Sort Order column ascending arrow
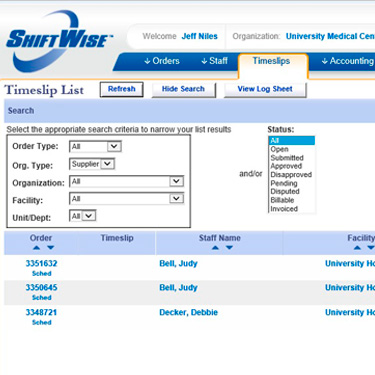Screen dimensions: 375x375 point(37,248)
